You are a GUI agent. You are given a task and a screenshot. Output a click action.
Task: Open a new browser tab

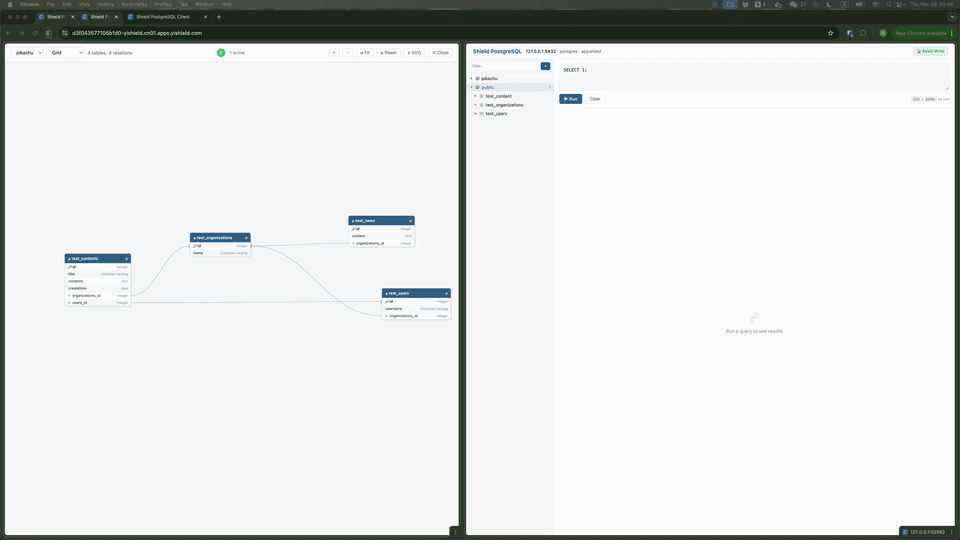click(x=219, y=17)
